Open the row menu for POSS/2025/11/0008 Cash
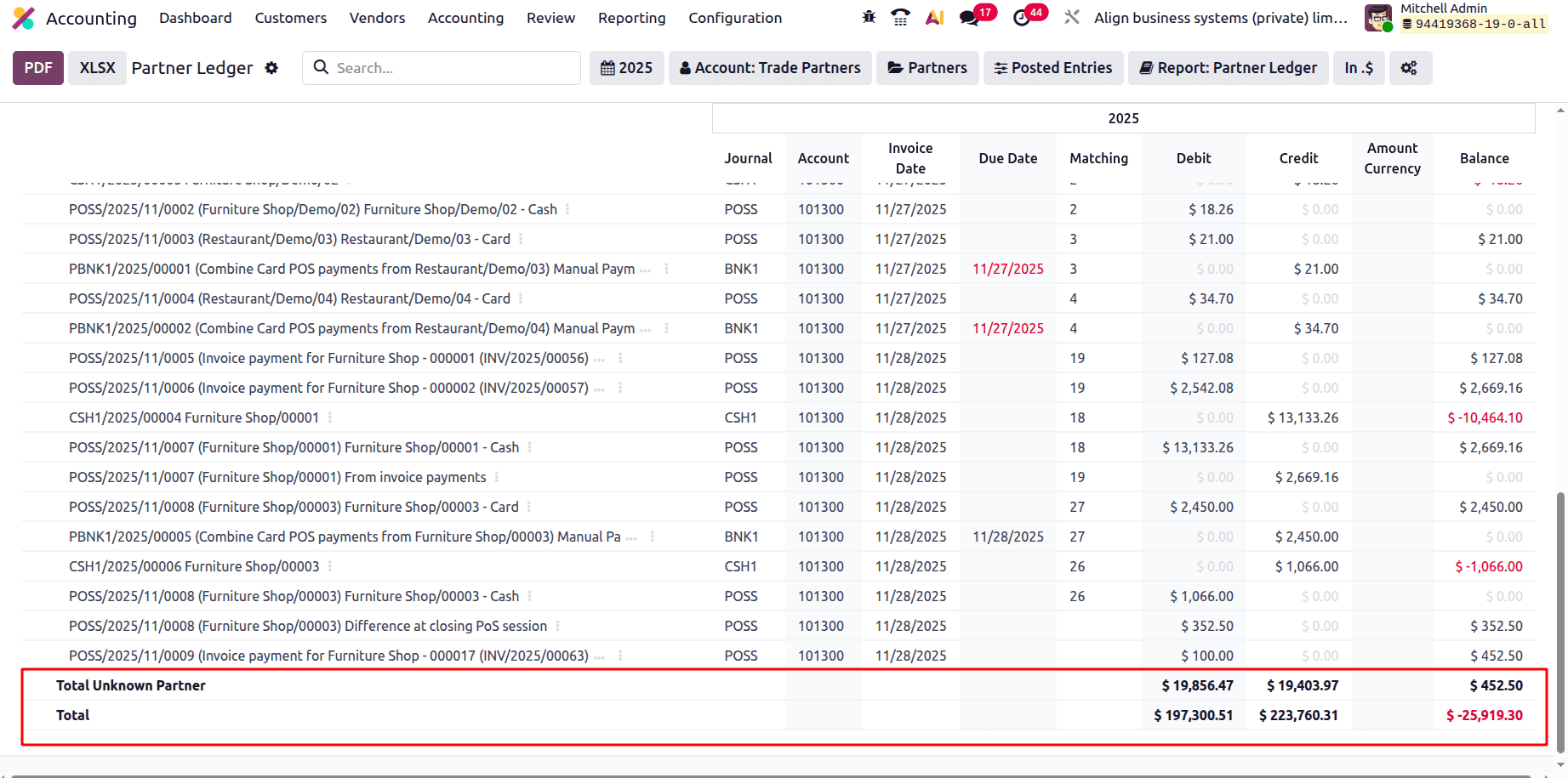1568x778 pixels. click(529, 596)
